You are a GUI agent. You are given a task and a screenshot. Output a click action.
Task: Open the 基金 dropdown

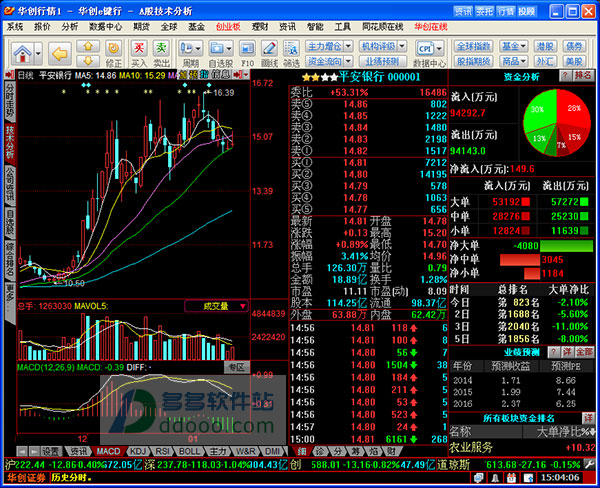514,46
